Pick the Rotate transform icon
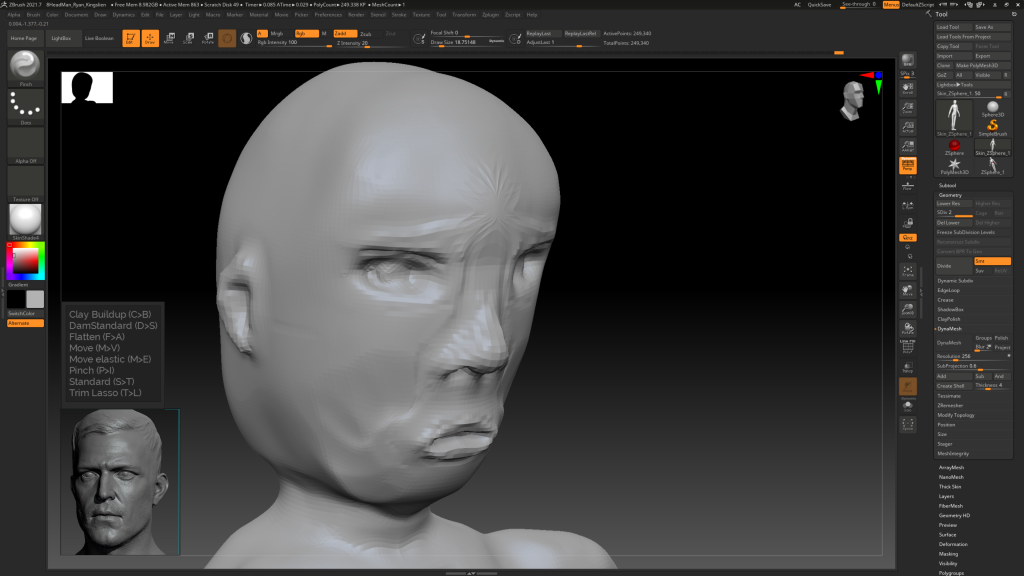The image size is (1024, 576). point(207,38)
